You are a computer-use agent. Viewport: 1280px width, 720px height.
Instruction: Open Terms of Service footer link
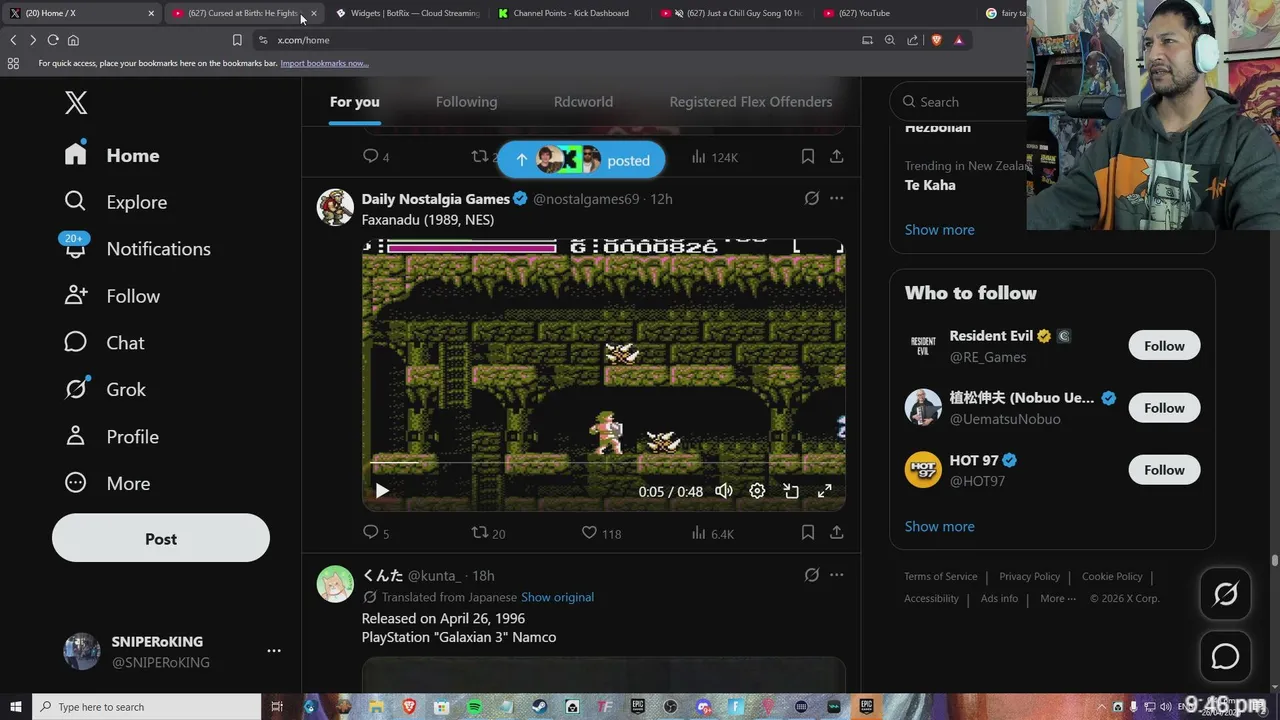(941, 577)
